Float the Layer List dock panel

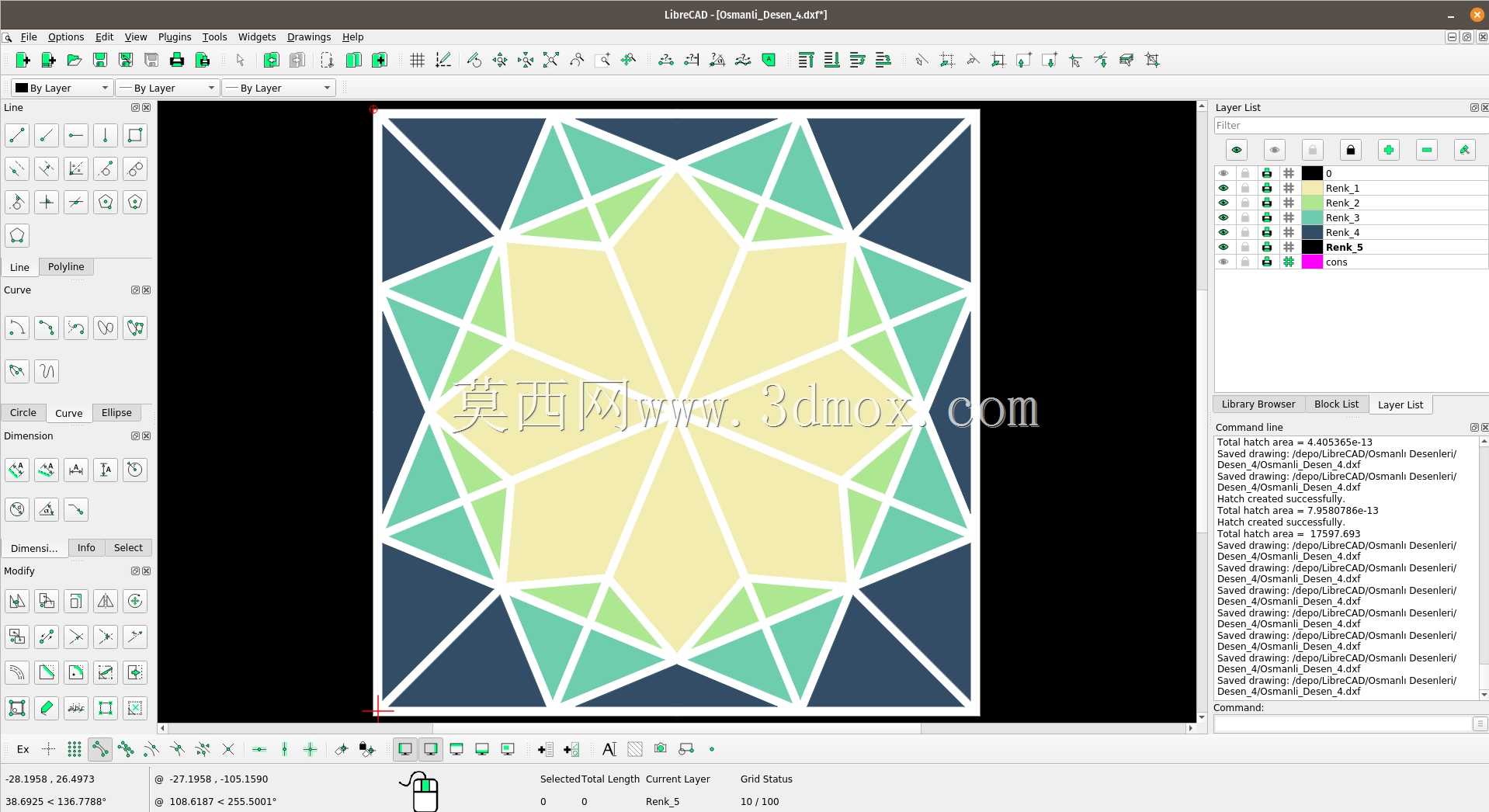[x=1474, y=107]
